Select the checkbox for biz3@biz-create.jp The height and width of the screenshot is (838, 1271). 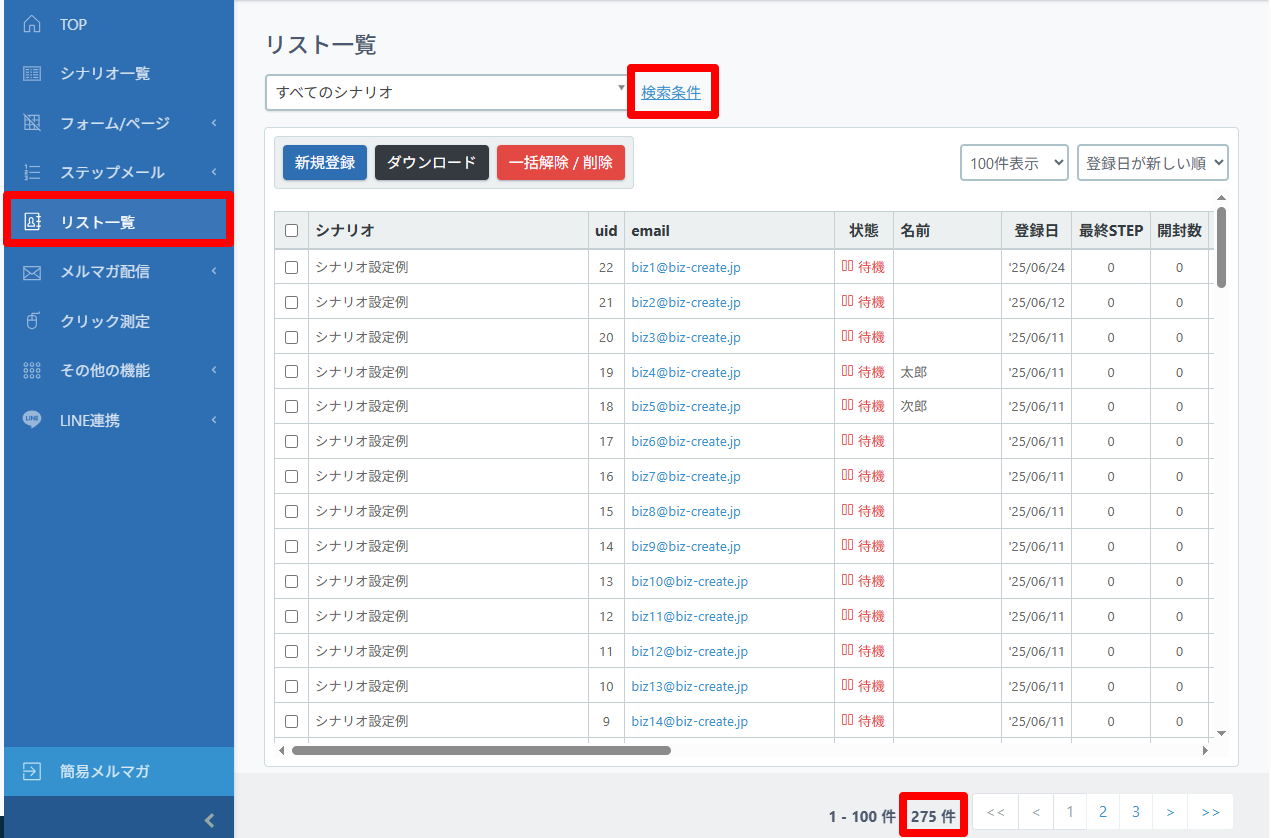(x=291, y=337)
